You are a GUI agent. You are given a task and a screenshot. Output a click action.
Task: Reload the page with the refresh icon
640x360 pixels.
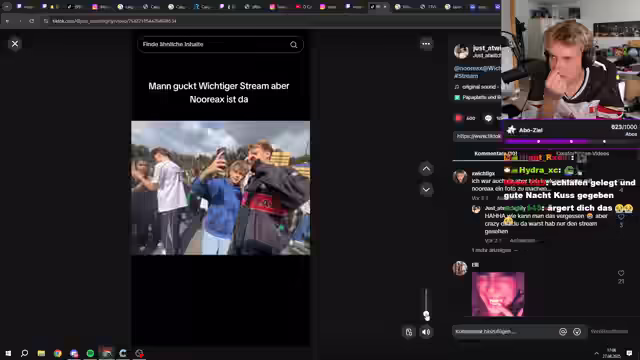31,21
